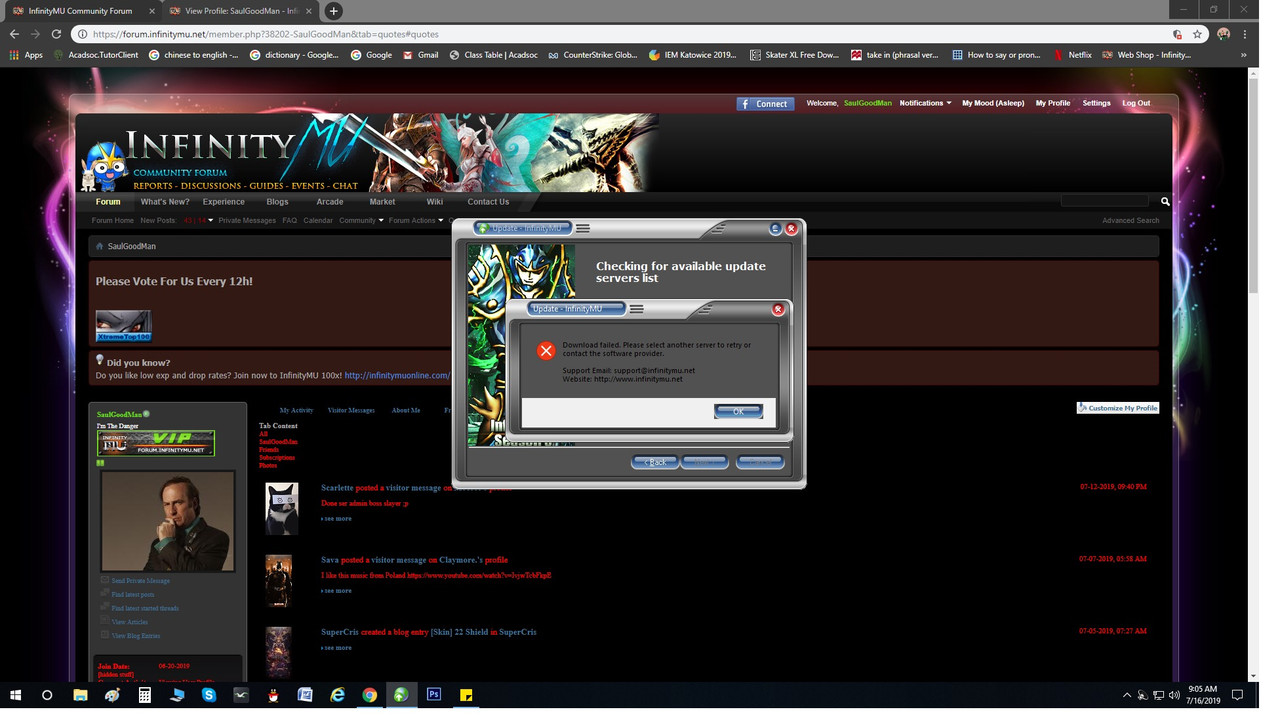
Task: Expand the Forum Actions dropdown
Action: (x=415, y=220)
